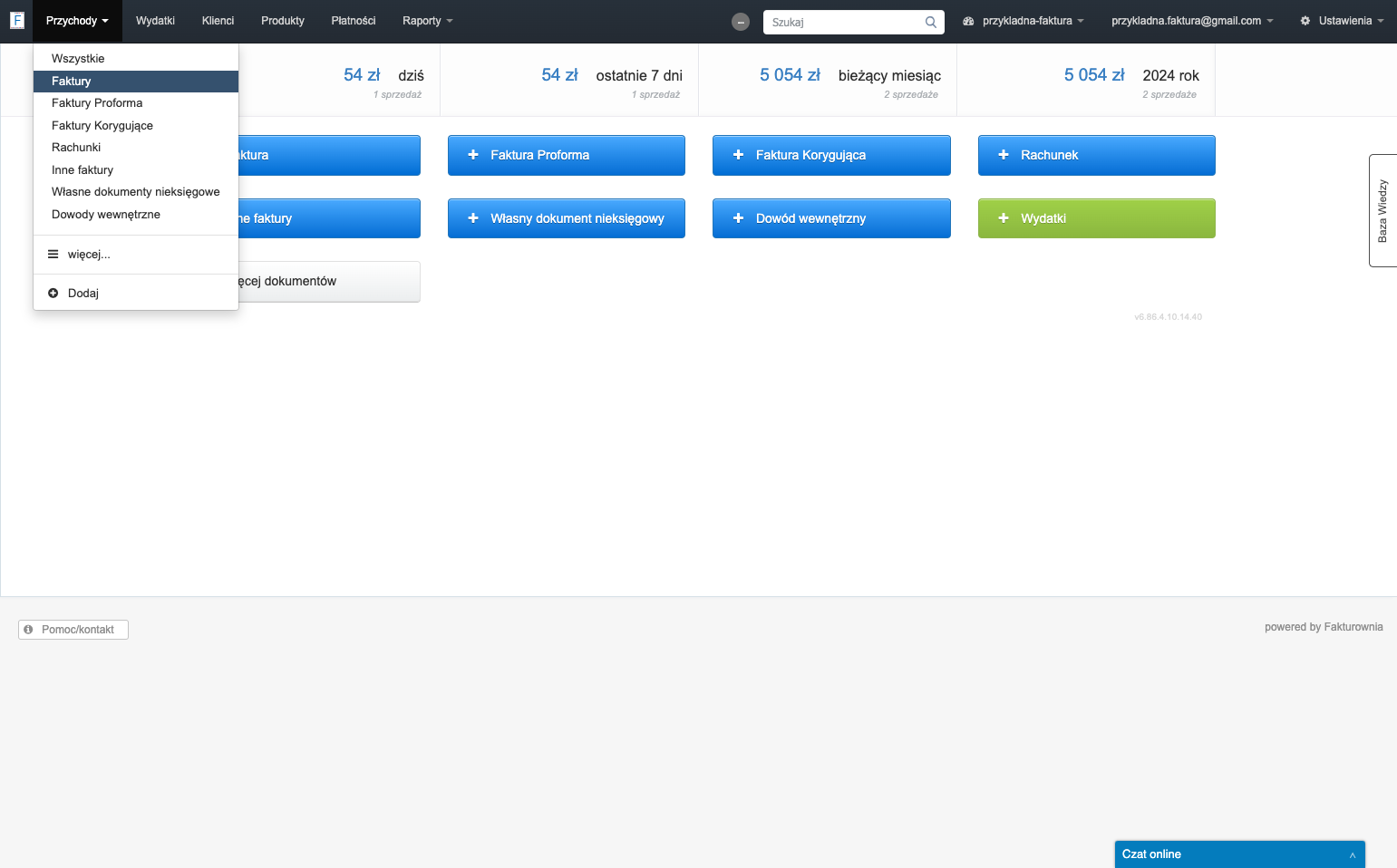Open the Baza Wiedzy side tab
This screenshot has width=1397, height=868.
click(x=1382, y=211)
